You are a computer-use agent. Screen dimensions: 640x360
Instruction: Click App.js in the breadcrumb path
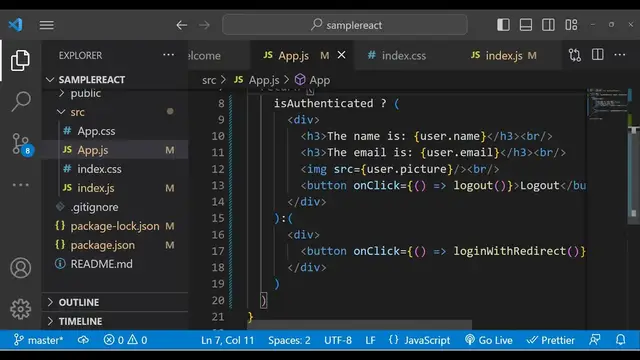[264, 80]
